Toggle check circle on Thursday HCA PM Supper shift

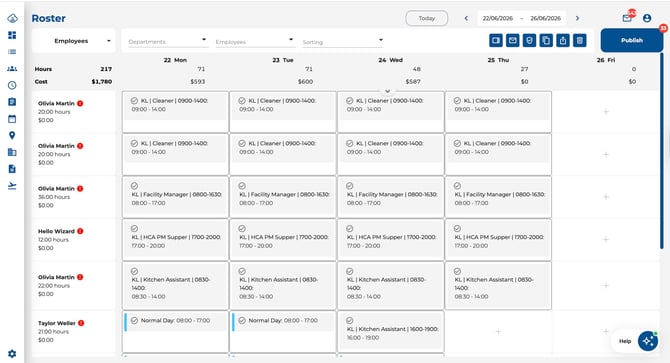(x=457, y=228)
